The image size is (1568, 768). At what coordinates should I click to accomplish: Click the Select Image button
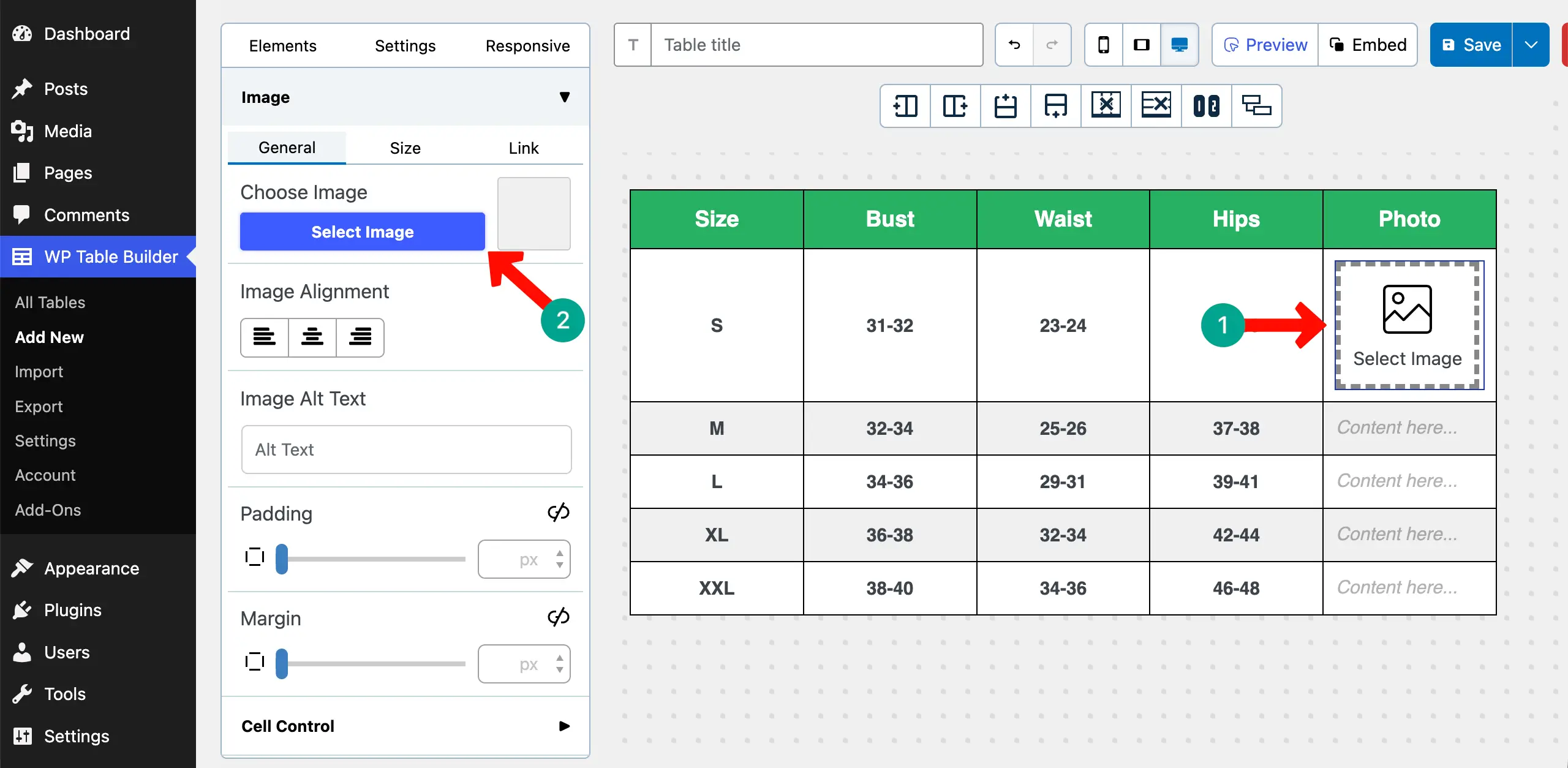click(x=361, y=232)
